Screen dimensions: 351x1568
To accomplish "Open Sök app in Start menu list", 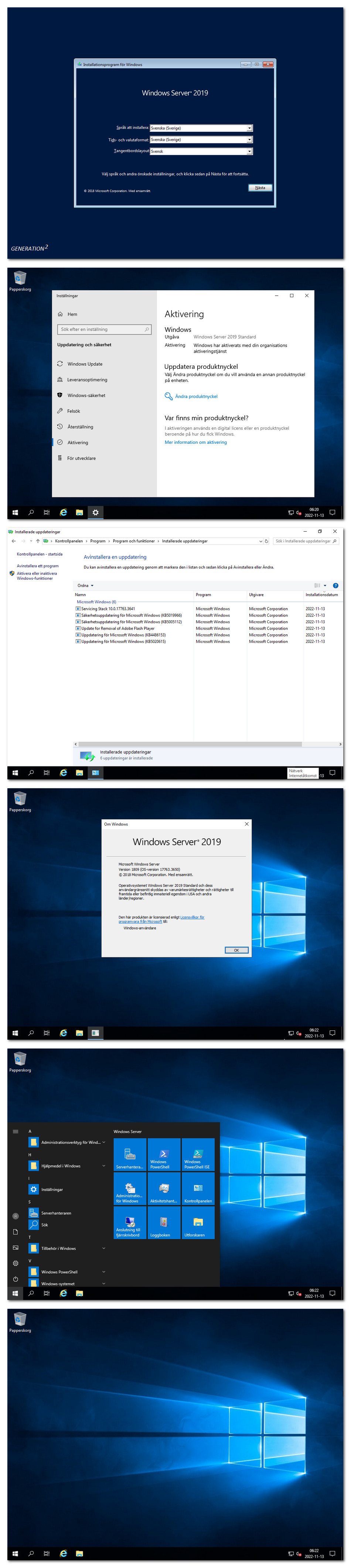I will (x=67, y=1225).
